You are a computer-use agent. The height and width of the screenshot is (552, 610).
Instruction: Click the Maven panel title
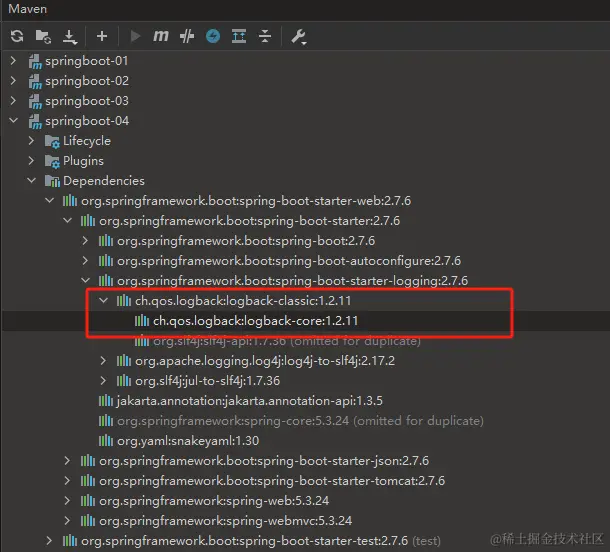(27, 9)
